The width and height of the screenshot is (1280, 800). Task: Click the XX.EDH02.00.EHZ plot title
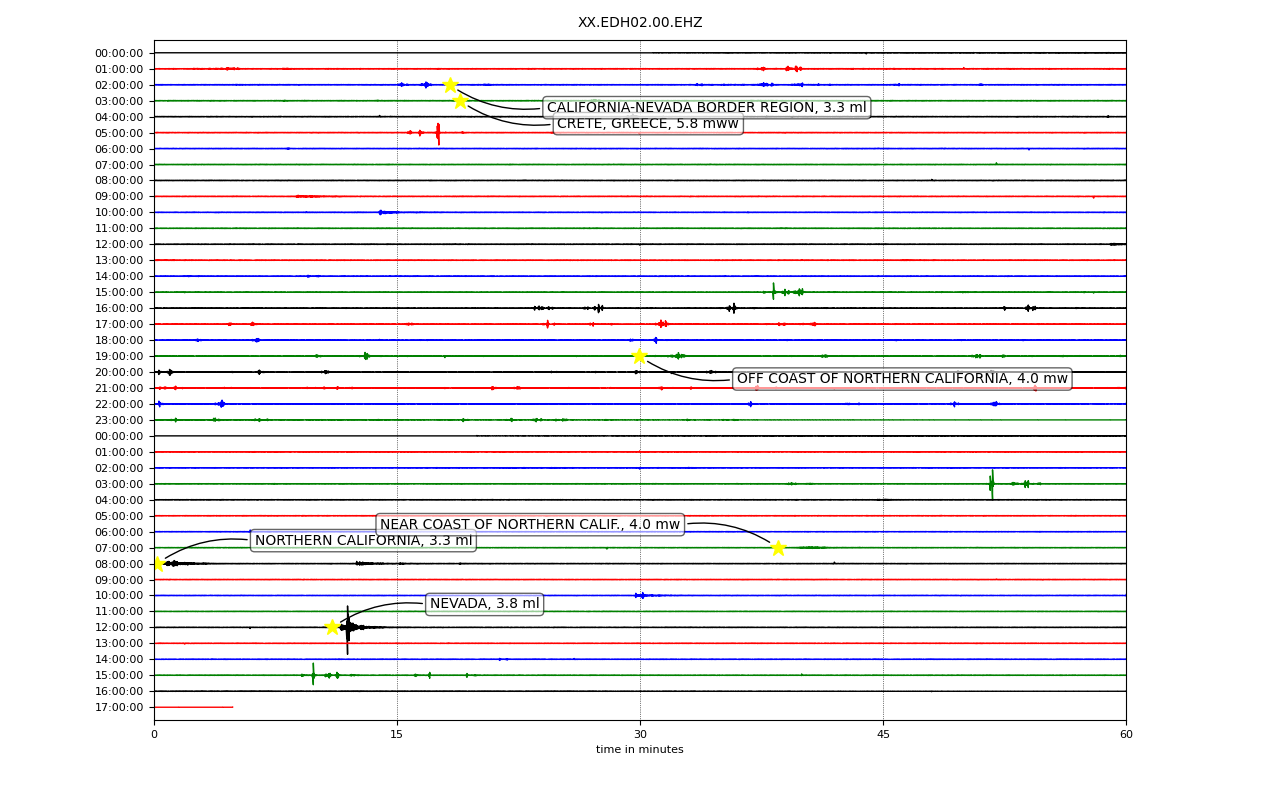pyautogui.click(x=640, y=23)
